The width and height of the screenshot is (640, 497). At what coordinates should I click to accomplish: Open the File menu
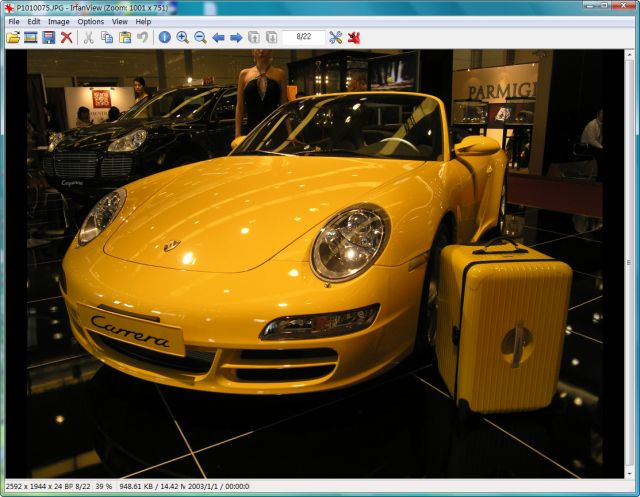coord(14,21)
